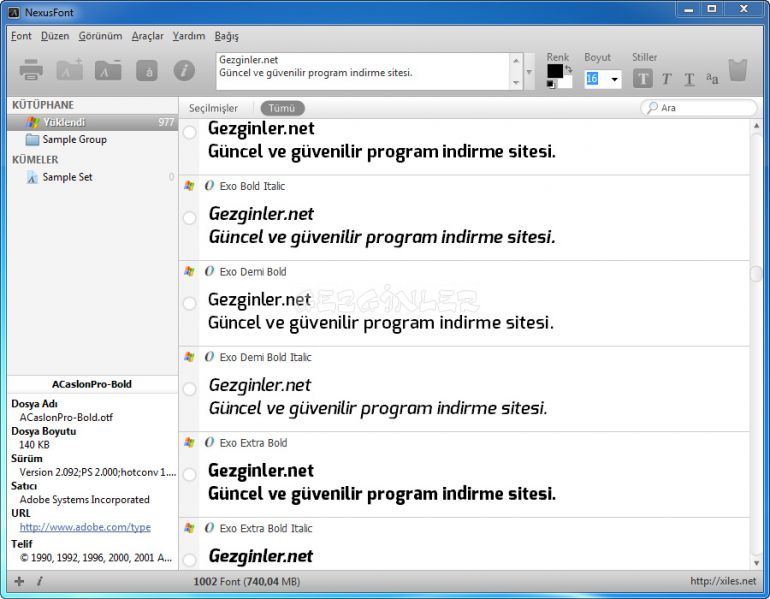Select Exo Extra Bold radio button
Image resolution: width=770 pixels, height=599 pixels.
click(190, 474)
